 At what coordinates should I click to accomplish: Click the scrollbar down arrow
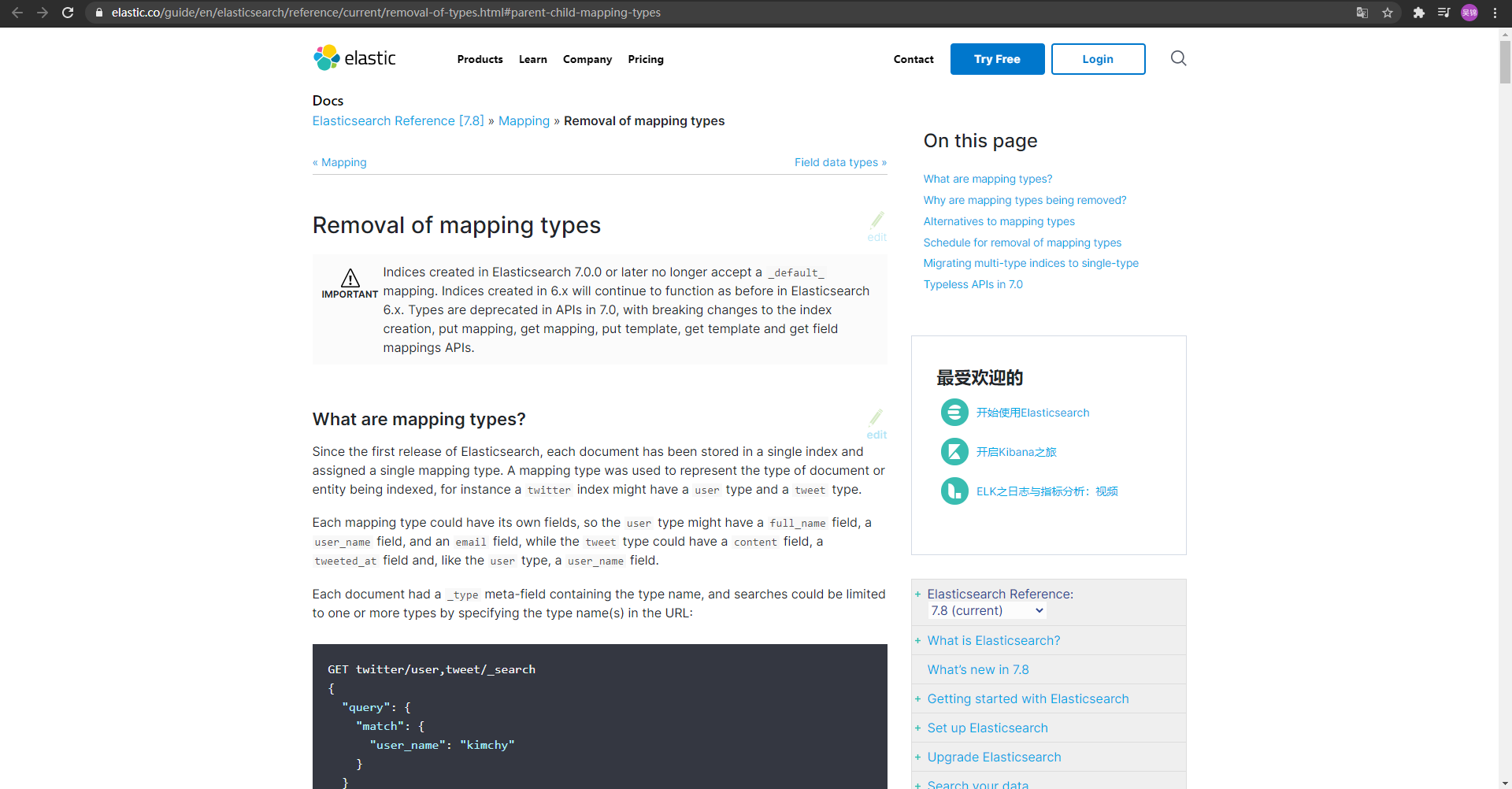[x=1505, y=783]
